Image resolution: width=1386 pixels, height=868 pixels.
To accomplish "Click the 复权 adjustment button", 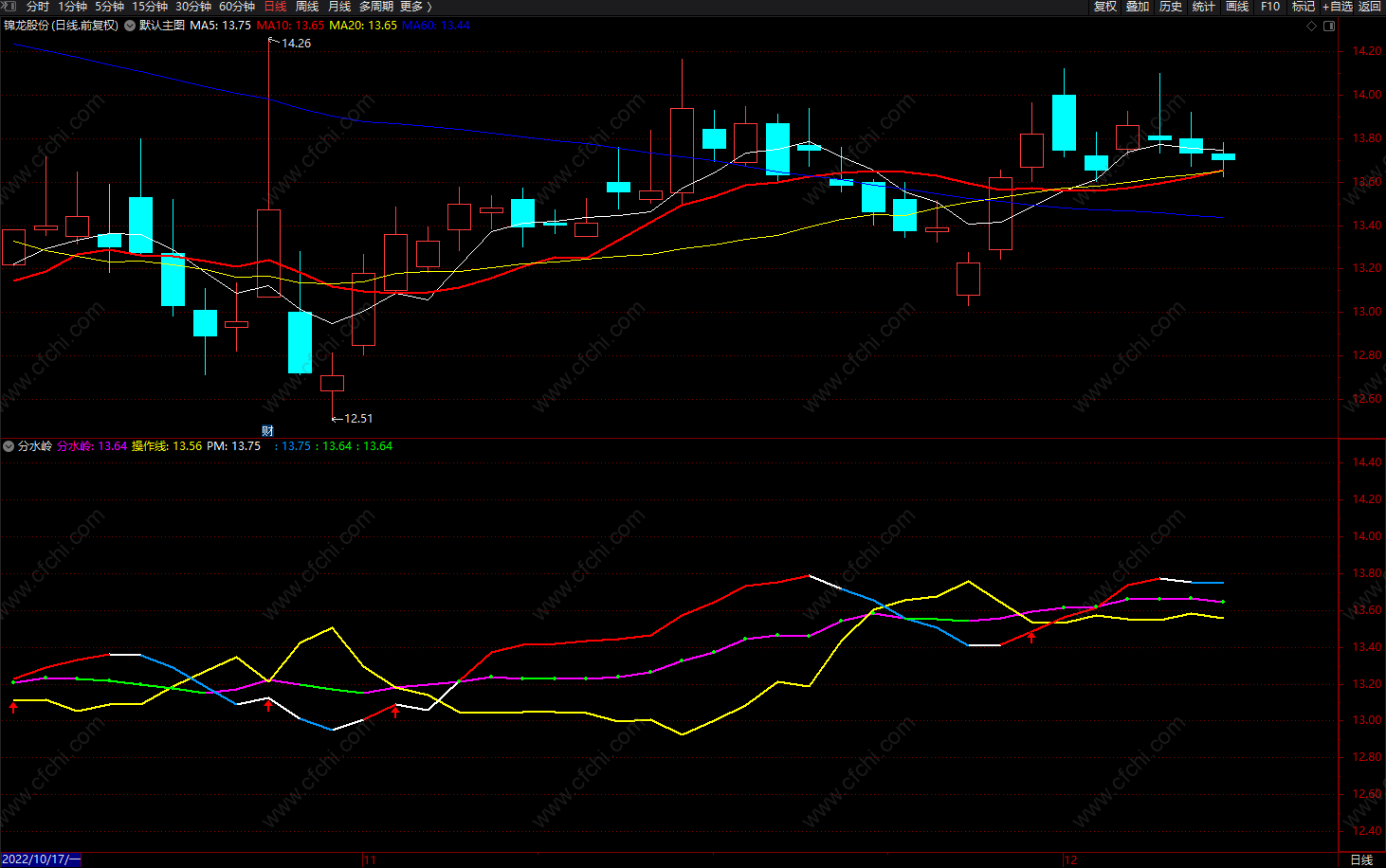I will coord(1105,7).
